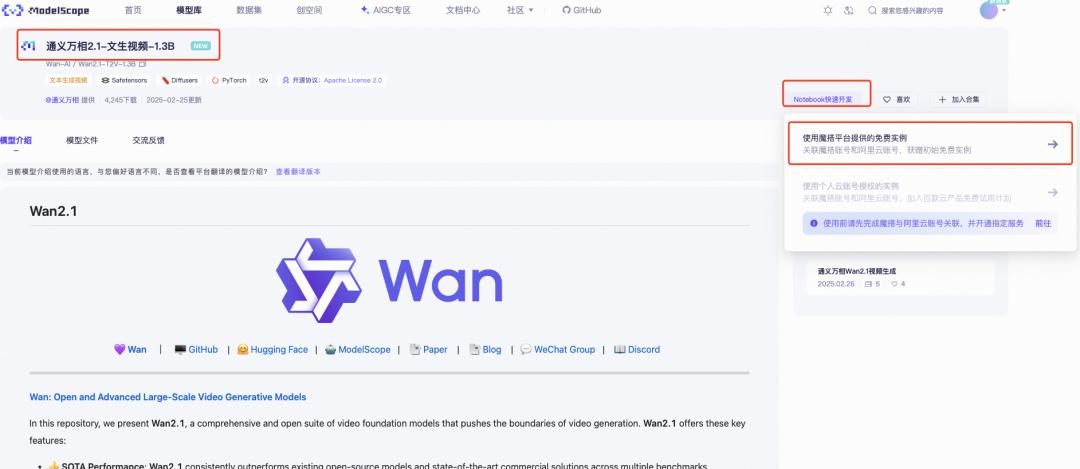Click the search magnifier icon
Screen dimensions: 1080x469
(872, 10)
